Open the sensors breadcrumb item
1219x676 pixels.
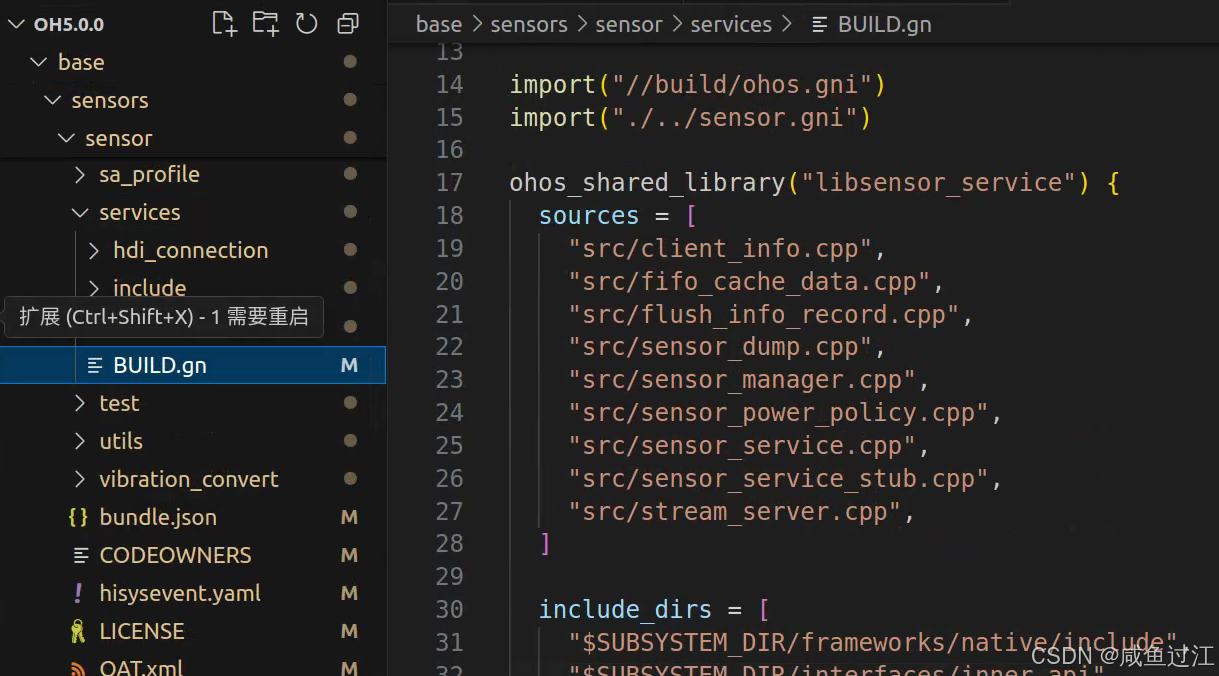coord(529,24)
